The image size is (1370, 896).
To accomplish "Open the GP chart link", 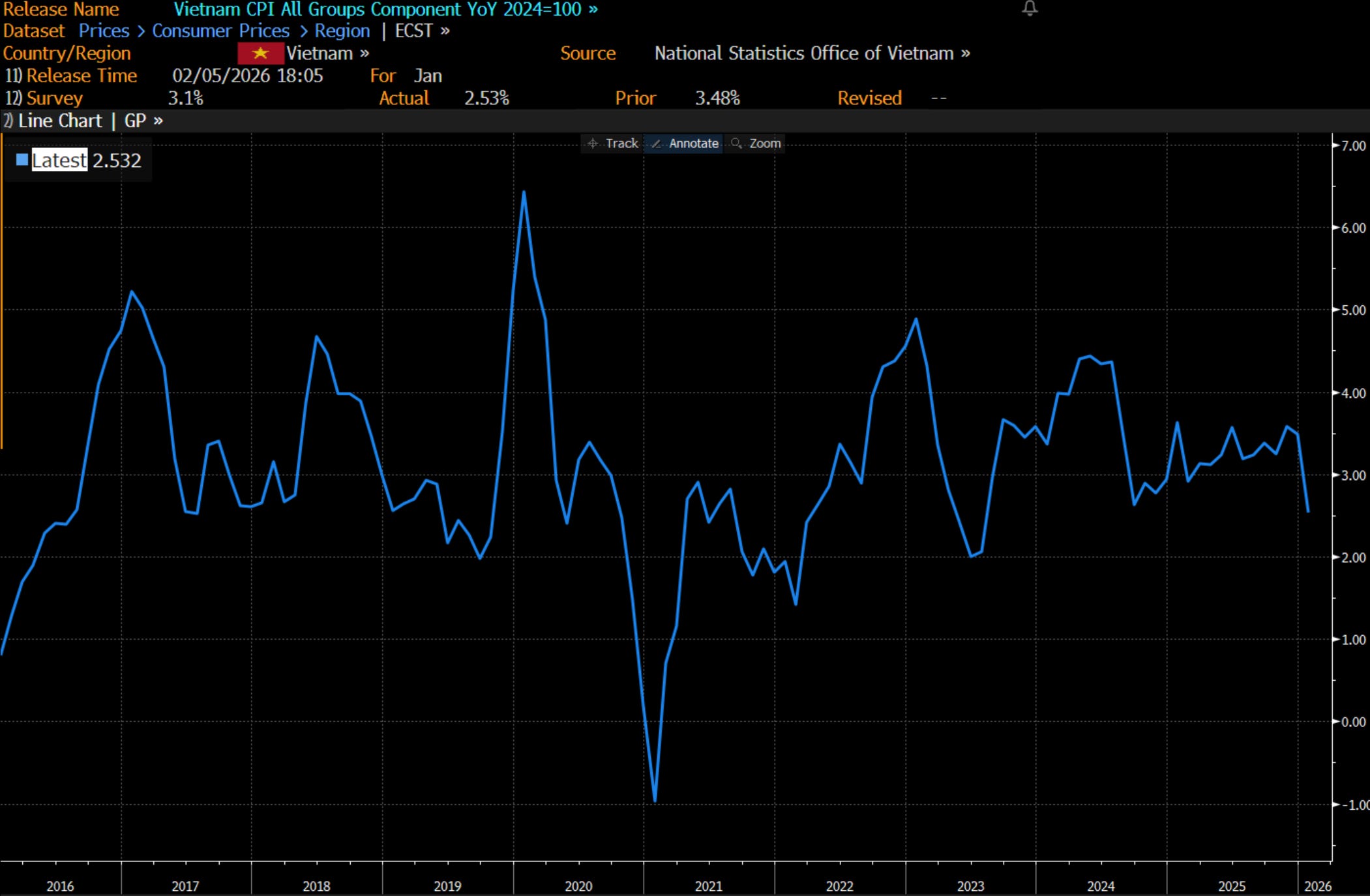I will coord(143,121).
